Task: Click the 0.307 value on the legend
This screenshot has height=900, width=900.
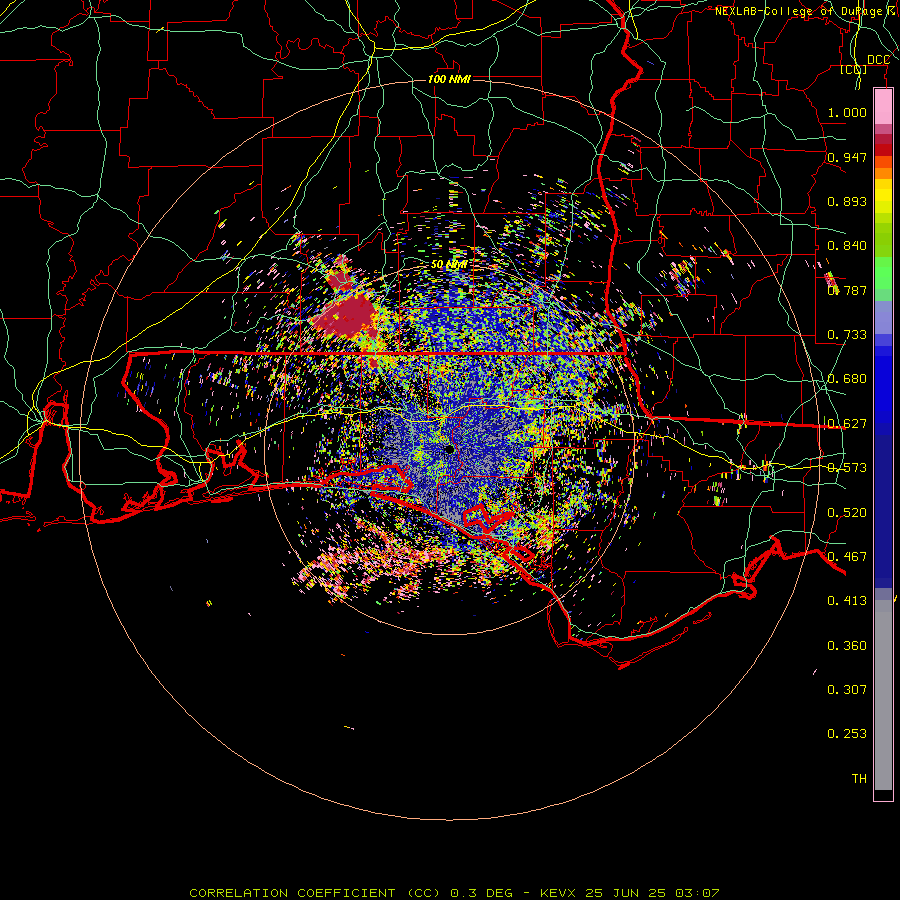Action: (847, 690)
